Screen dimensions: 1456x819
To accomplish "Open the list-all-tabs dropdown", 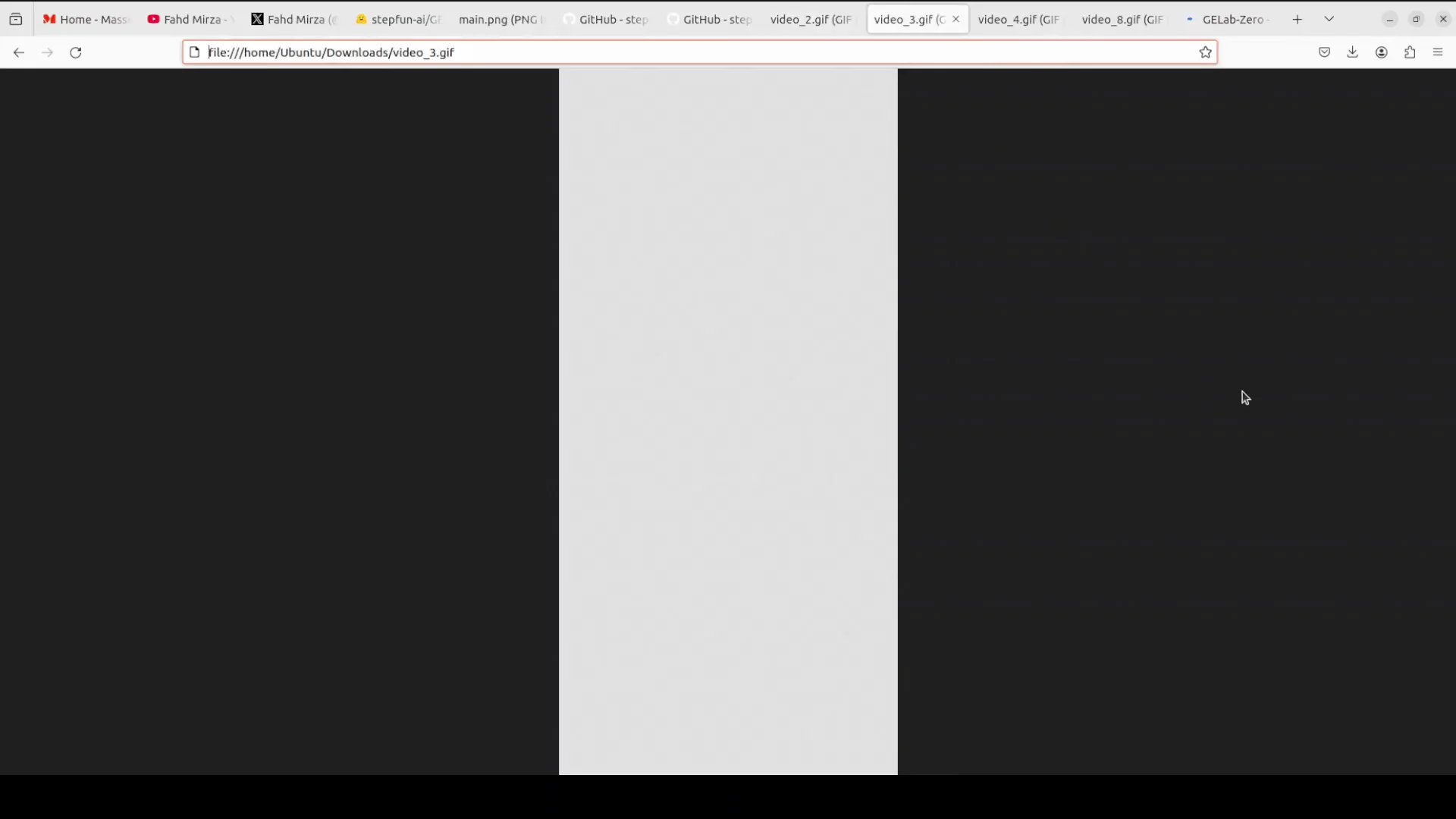I will coord(1329,18).
